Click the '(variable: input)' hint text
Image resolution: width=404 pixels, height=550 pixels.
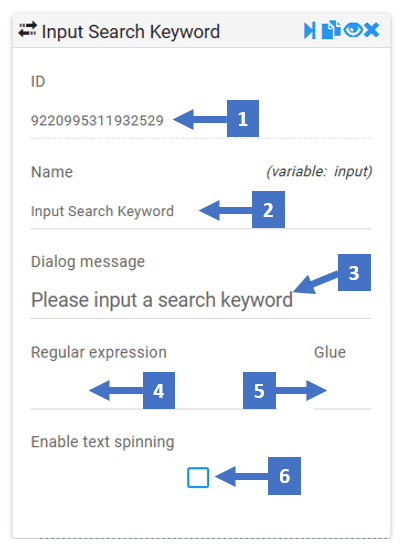pyautogui.click(x=319, y=172)
